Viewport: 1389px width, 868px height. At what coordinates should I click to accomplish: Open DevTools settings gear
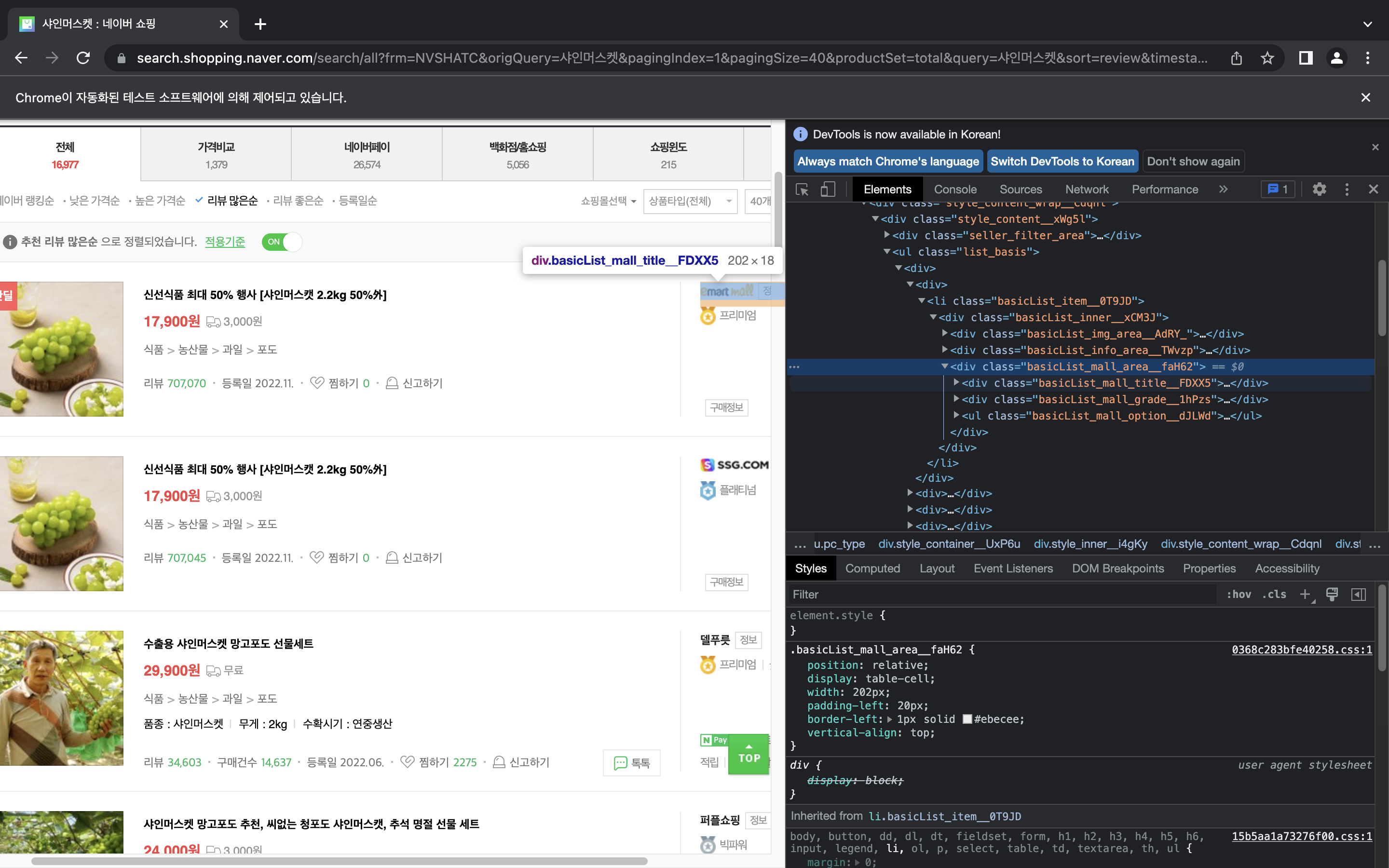click(1319, 190)
